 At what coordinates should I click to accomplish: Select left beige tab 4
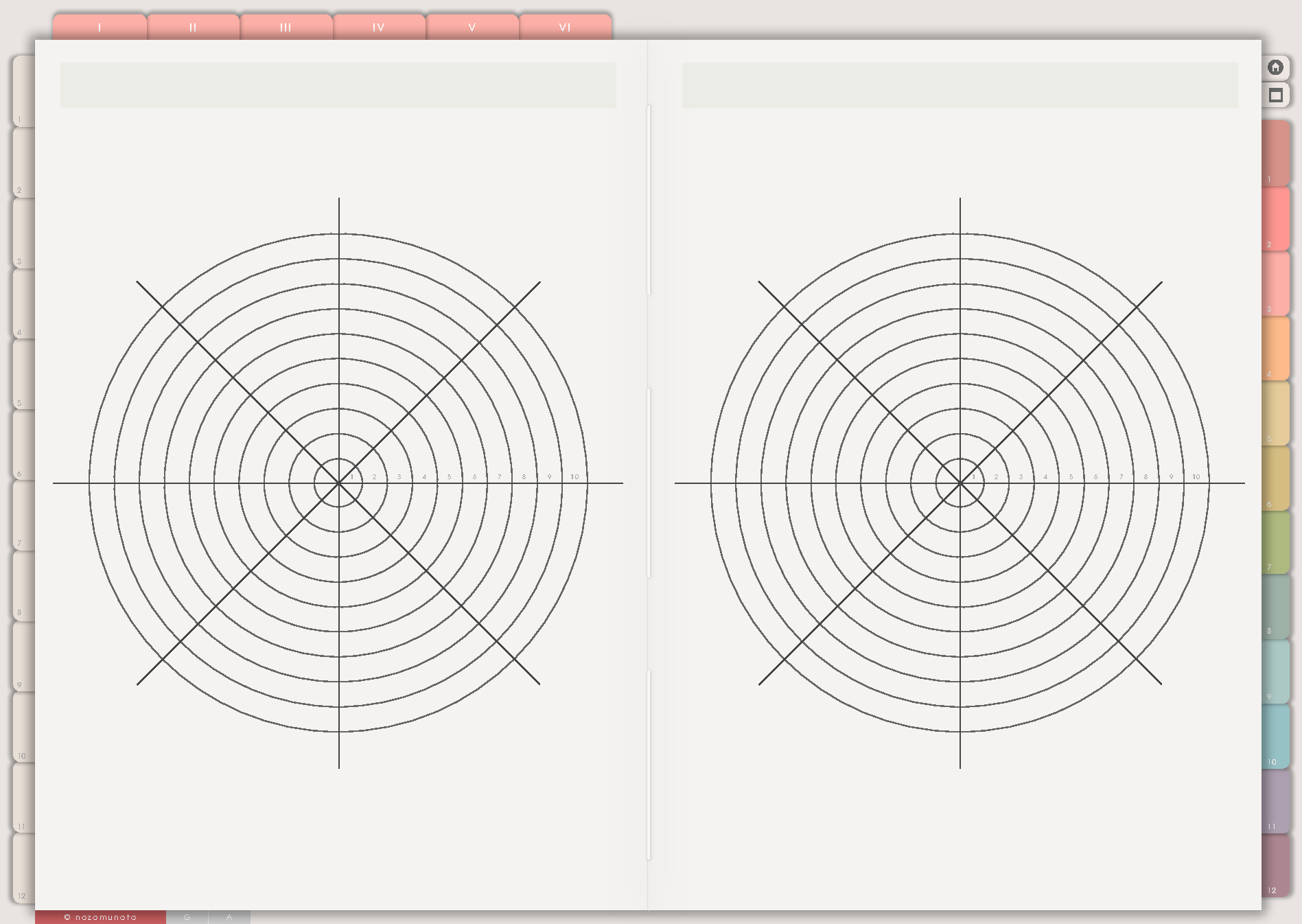pos(24,304)
